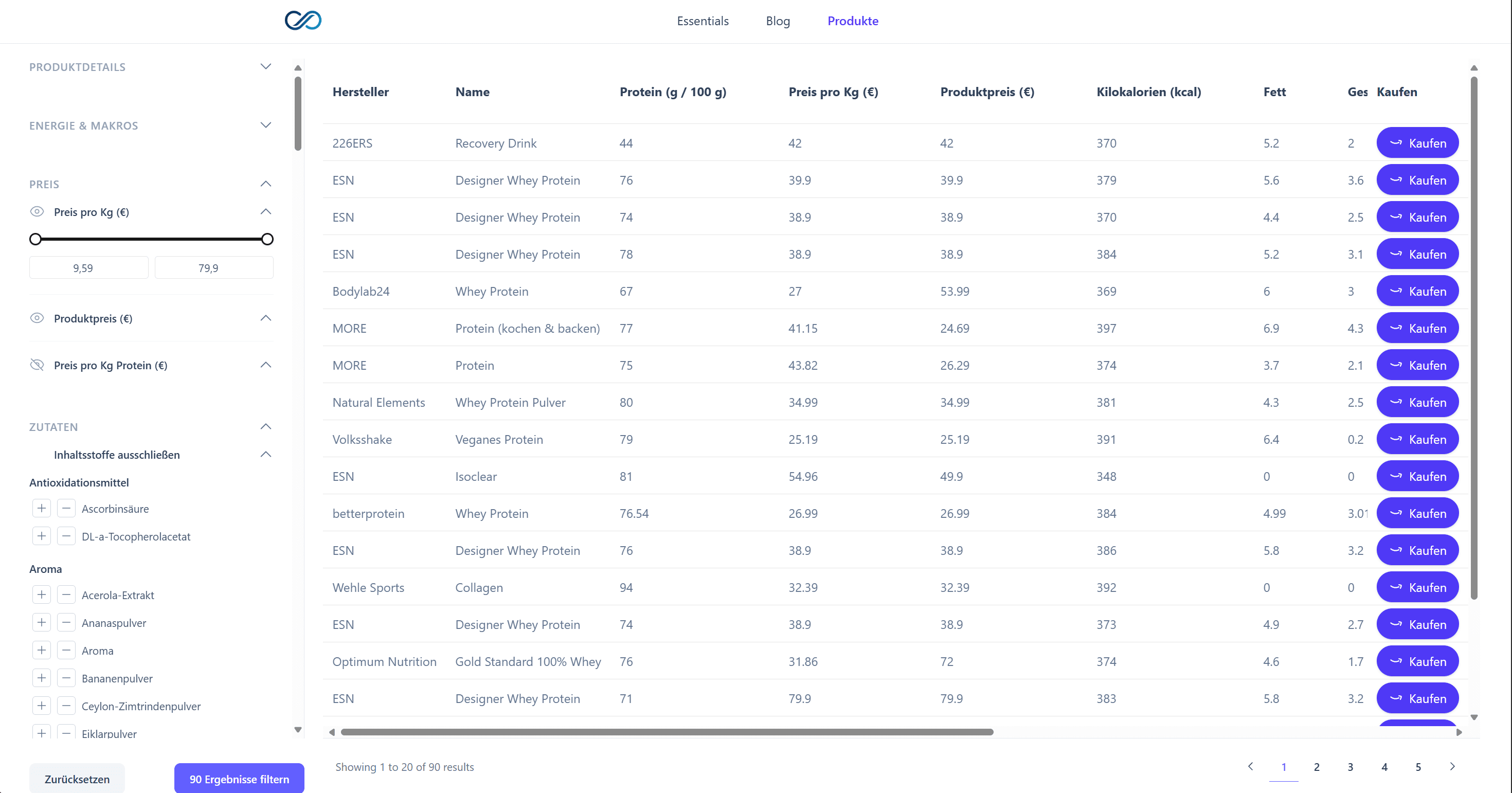The image size is (1512, 793).
Task: Collapse Produktpreis (€) filter
Action: pos(266,317)
